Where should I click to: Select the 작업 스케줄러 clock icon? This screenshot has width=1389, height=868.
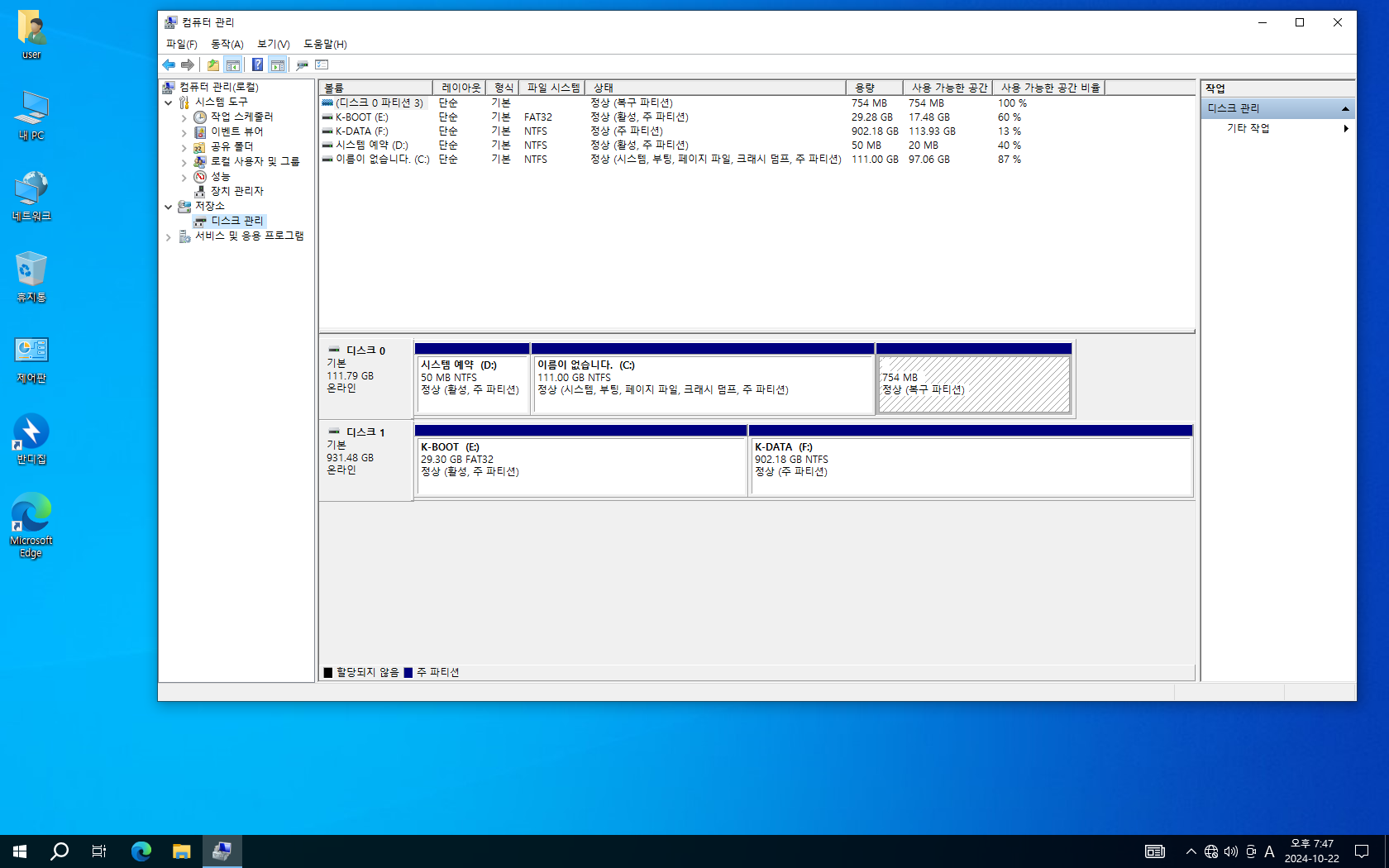[x=200, y=117]
